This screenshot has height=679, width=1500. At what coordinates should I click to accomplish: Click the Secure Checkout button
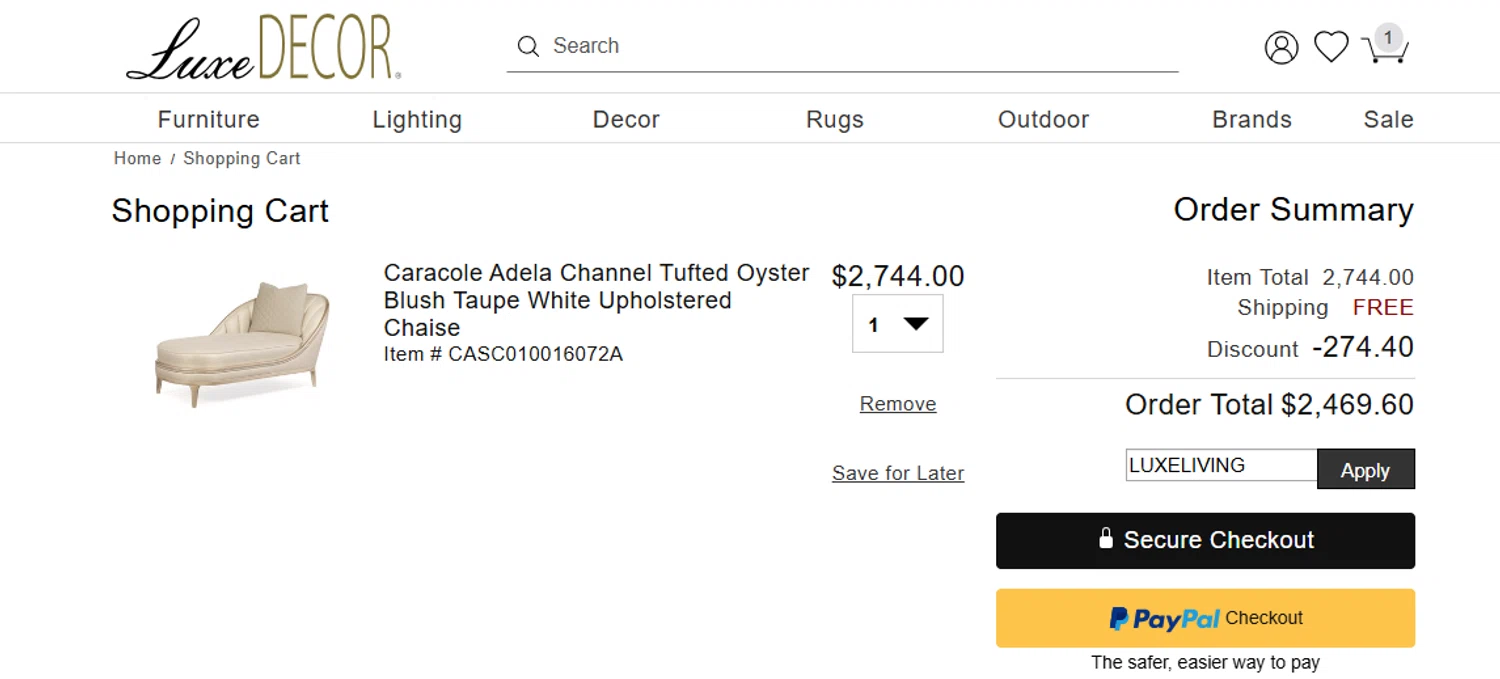point(1205,541)
